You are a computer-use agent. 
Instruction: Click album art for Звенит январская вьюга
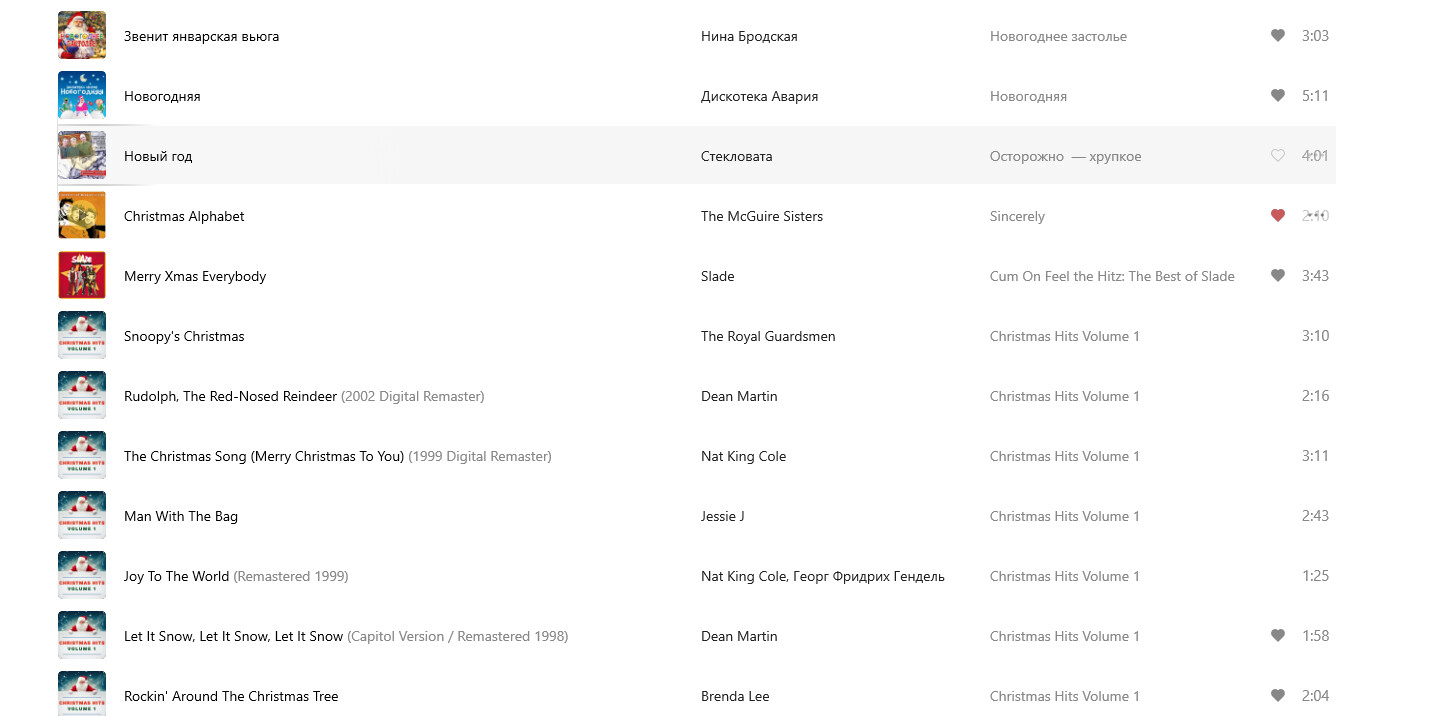point(82,36)
